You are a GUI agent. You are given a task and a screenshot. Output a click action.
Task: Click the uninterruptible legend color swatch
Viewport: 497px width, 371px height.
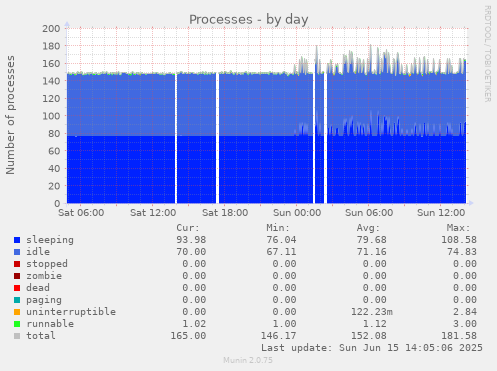[17, 312]
